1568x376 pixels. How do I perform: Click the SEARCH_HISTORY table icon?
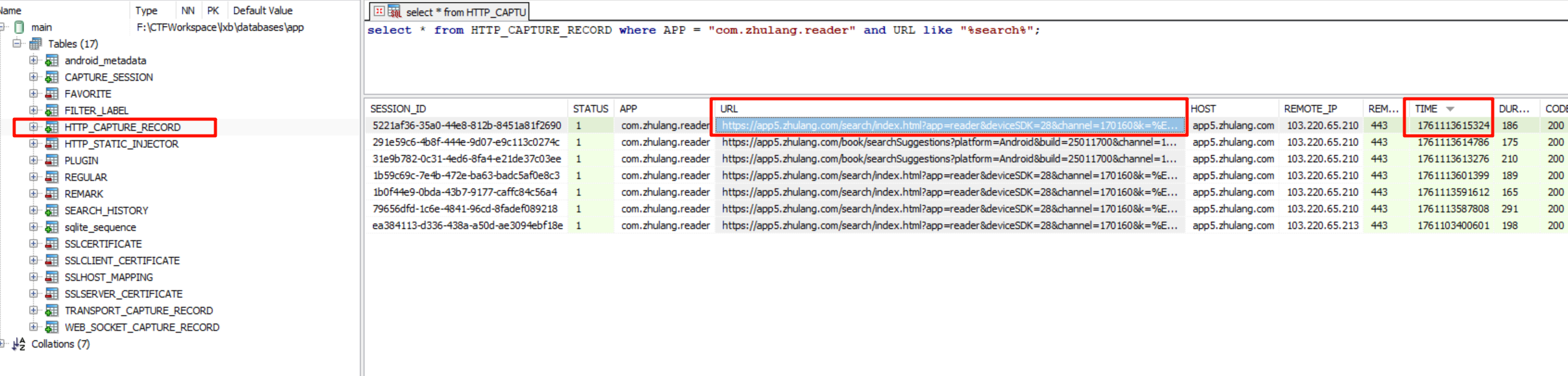(x=52, y=211)
